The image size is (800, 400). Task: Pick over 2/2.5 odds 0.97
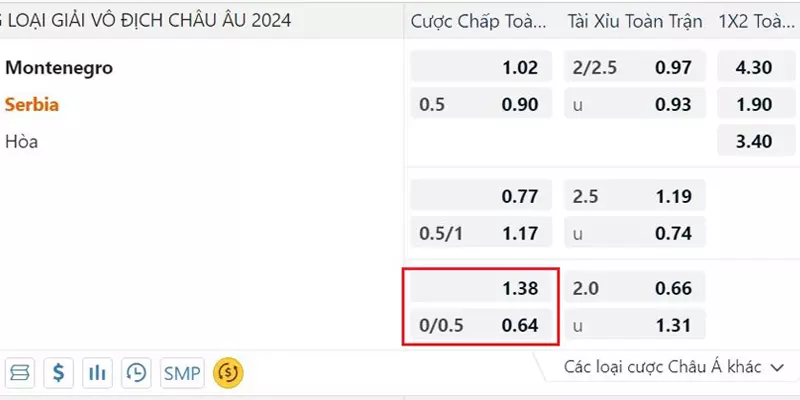(635, 67)
